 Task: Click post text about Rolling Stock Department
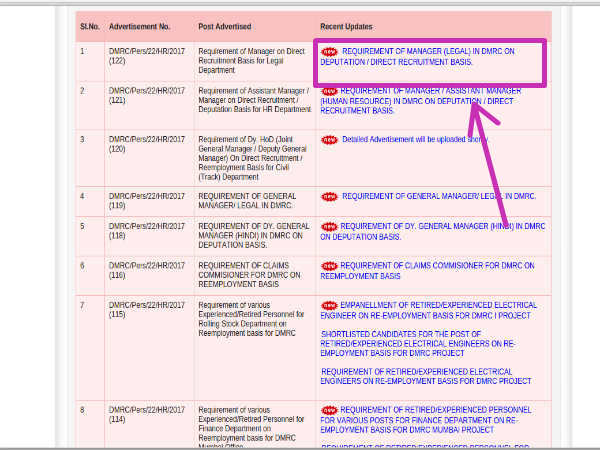251,319
